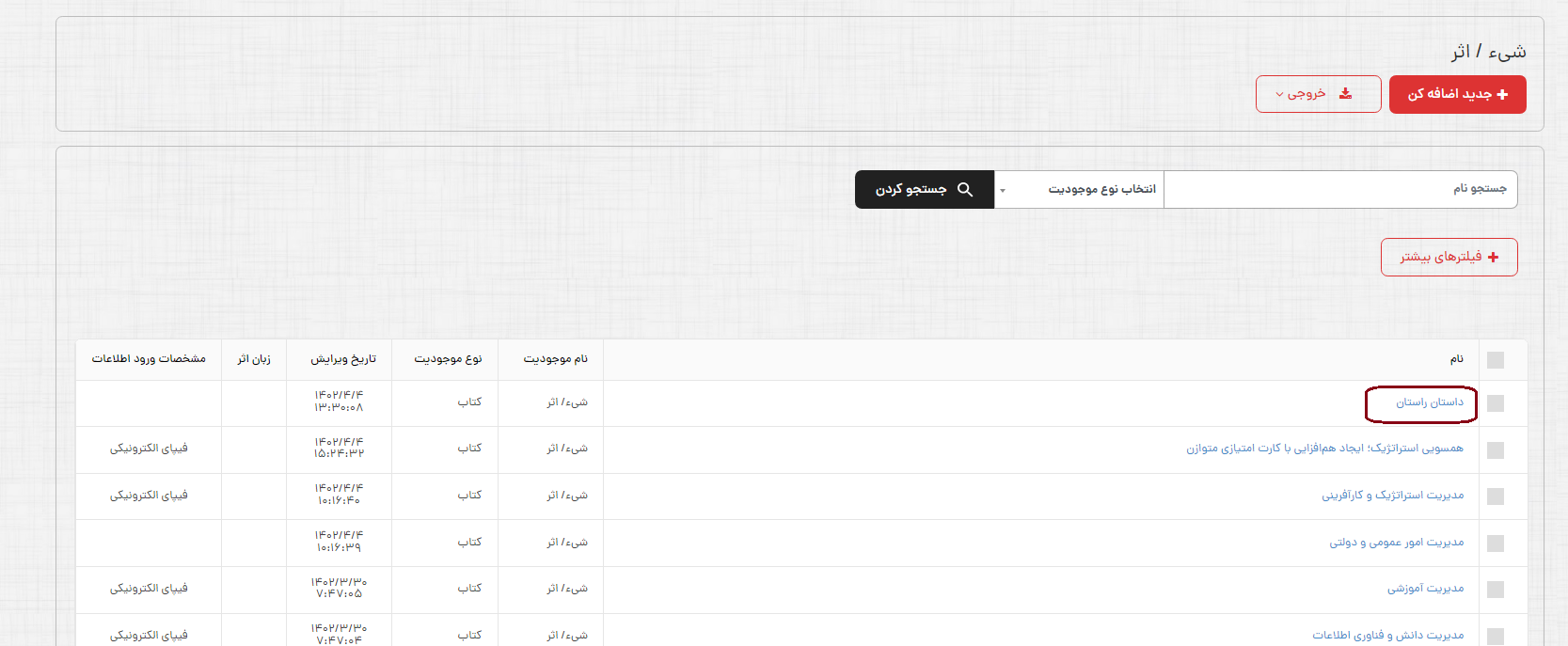Screen dimensions: 1568x646
Task: Click the نوع موجودیت column header
Action: coord(448,359)
